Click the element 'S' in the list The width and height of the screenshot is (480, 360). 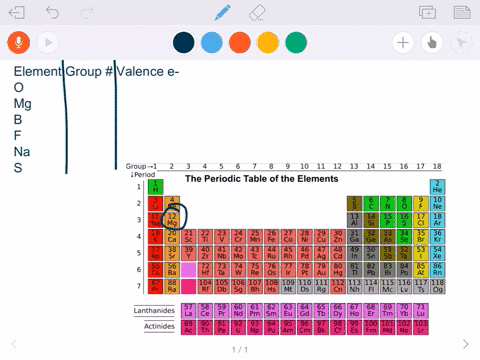pos(18,168)
